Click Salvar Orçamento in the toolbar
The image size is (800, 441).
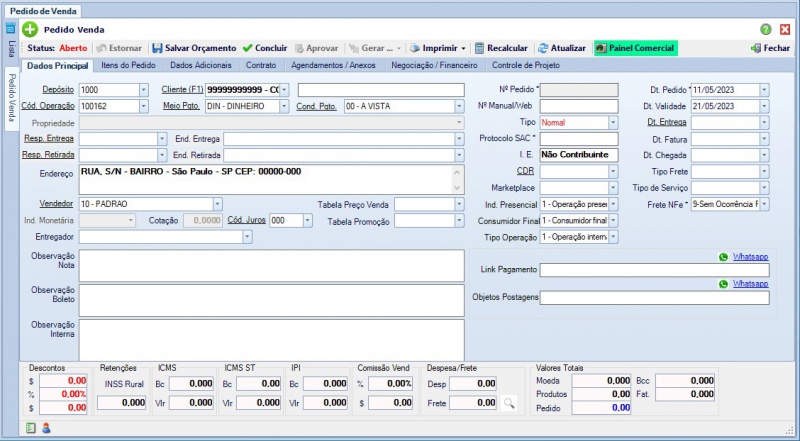(x=194, y=48)
